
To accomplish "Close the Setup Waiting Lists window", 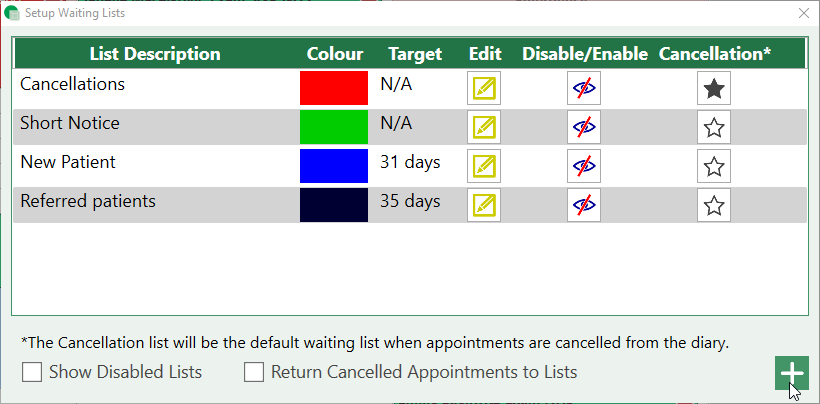I will coord(803,13).
